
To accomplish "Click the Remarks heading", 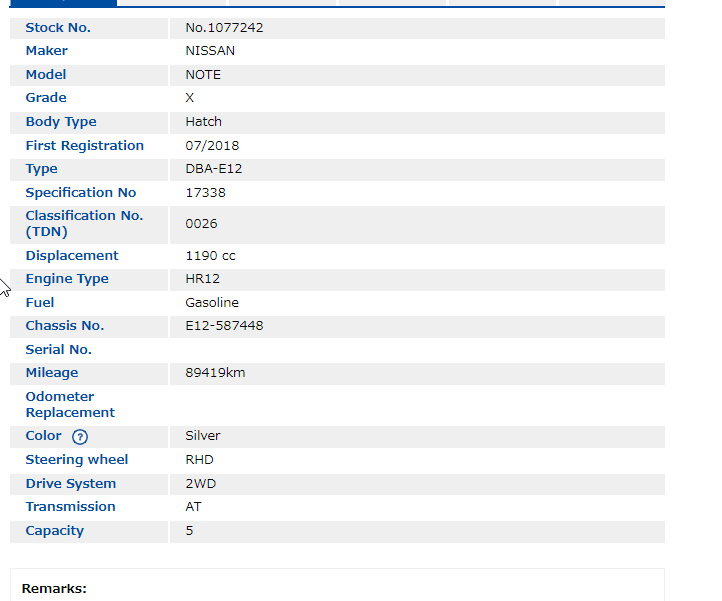I will tap(54, 589).
